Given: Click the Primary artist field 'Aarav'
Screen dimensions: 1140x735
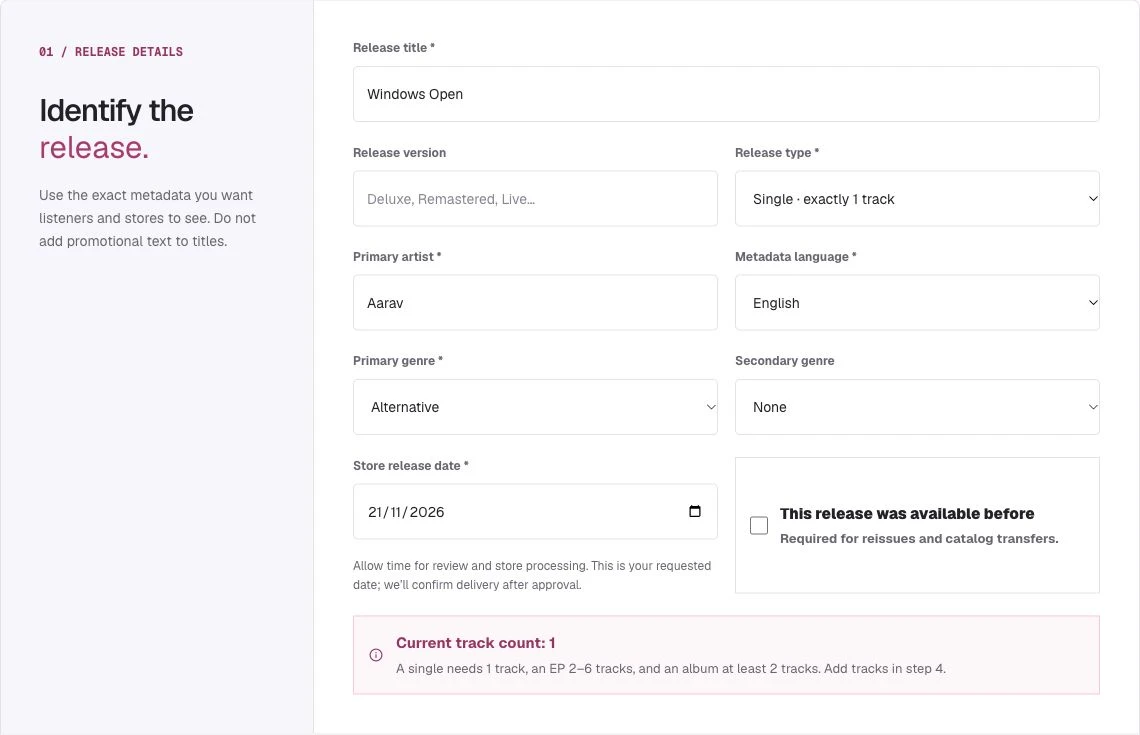Looking at the screenshot, I should 535,302.
